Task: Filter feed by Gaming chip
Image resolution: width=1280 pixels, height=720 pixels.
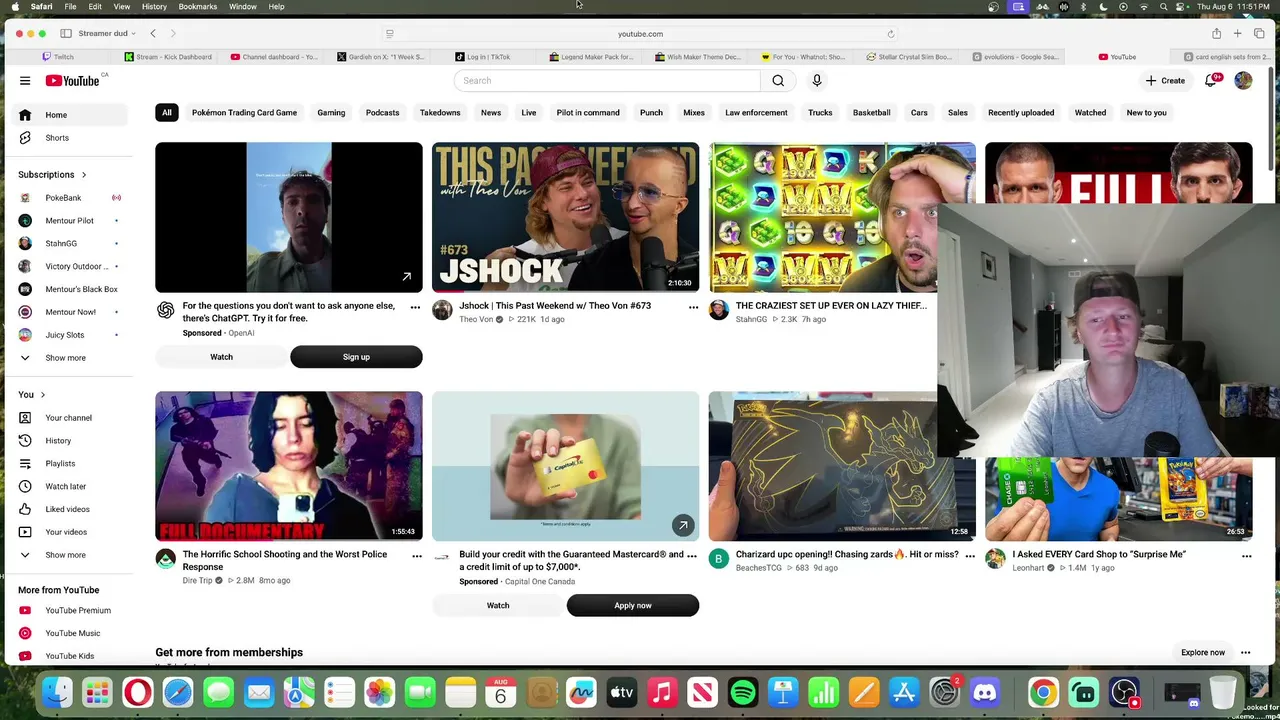Action: click(x=331, y=113)
